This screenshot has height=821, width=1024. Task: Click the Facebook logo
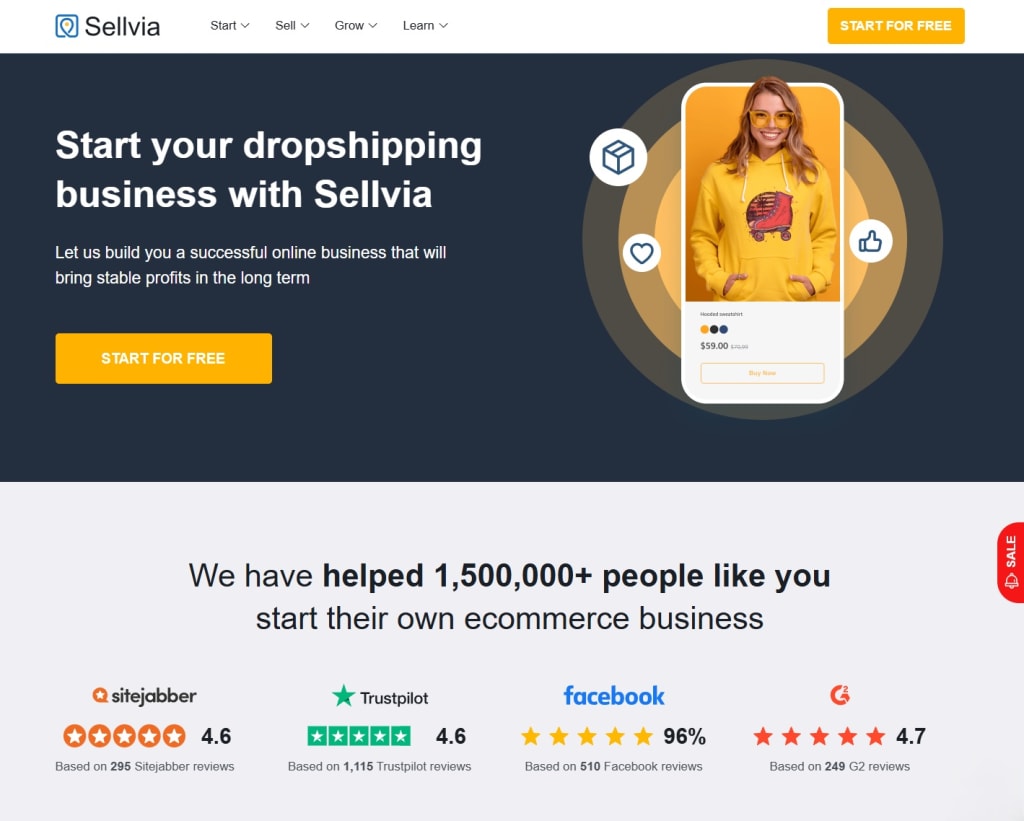[x=614, y=696]
